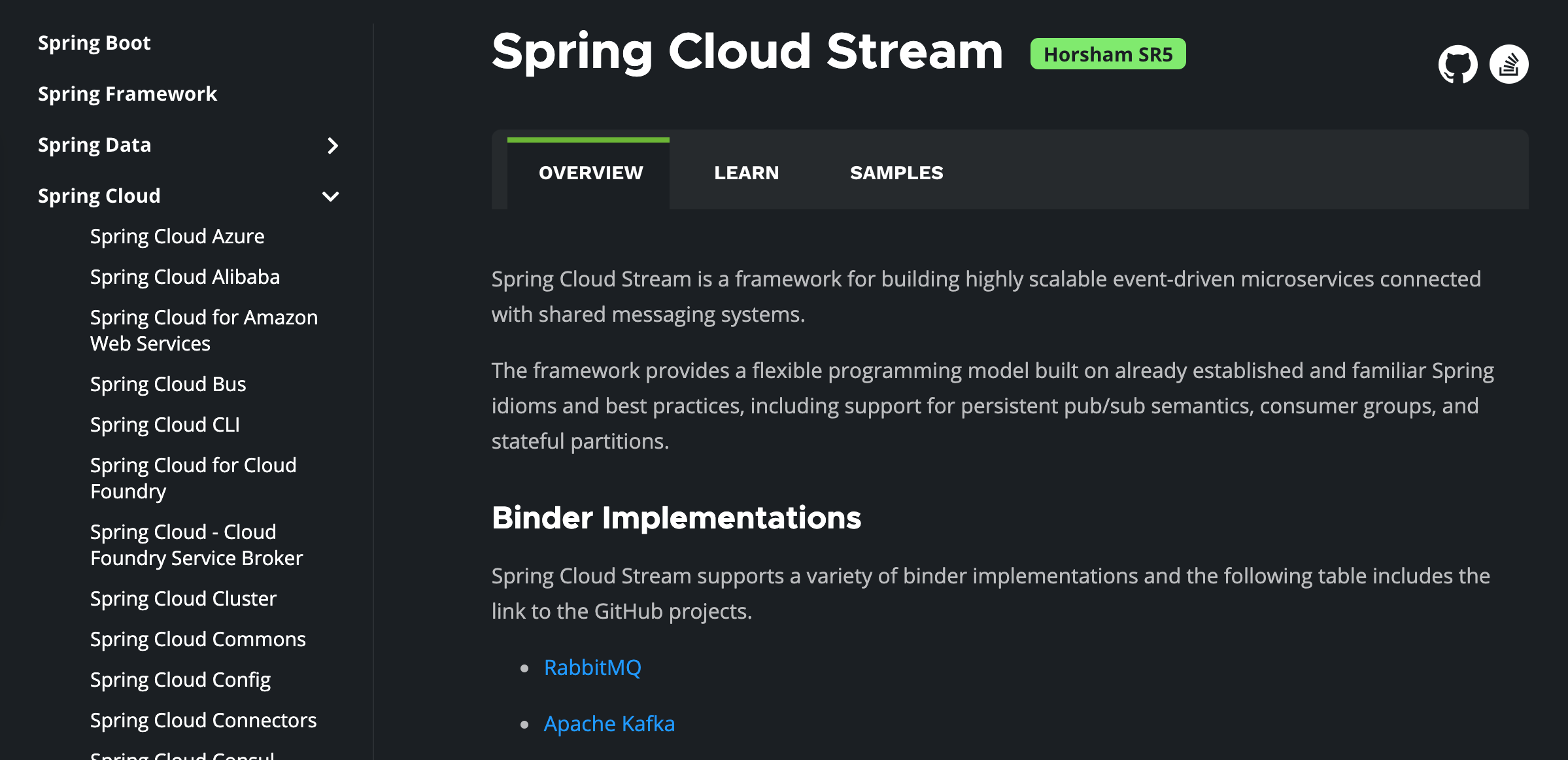
Task: Expand the Spring Data chevron
Action: [x=333, y=145]
